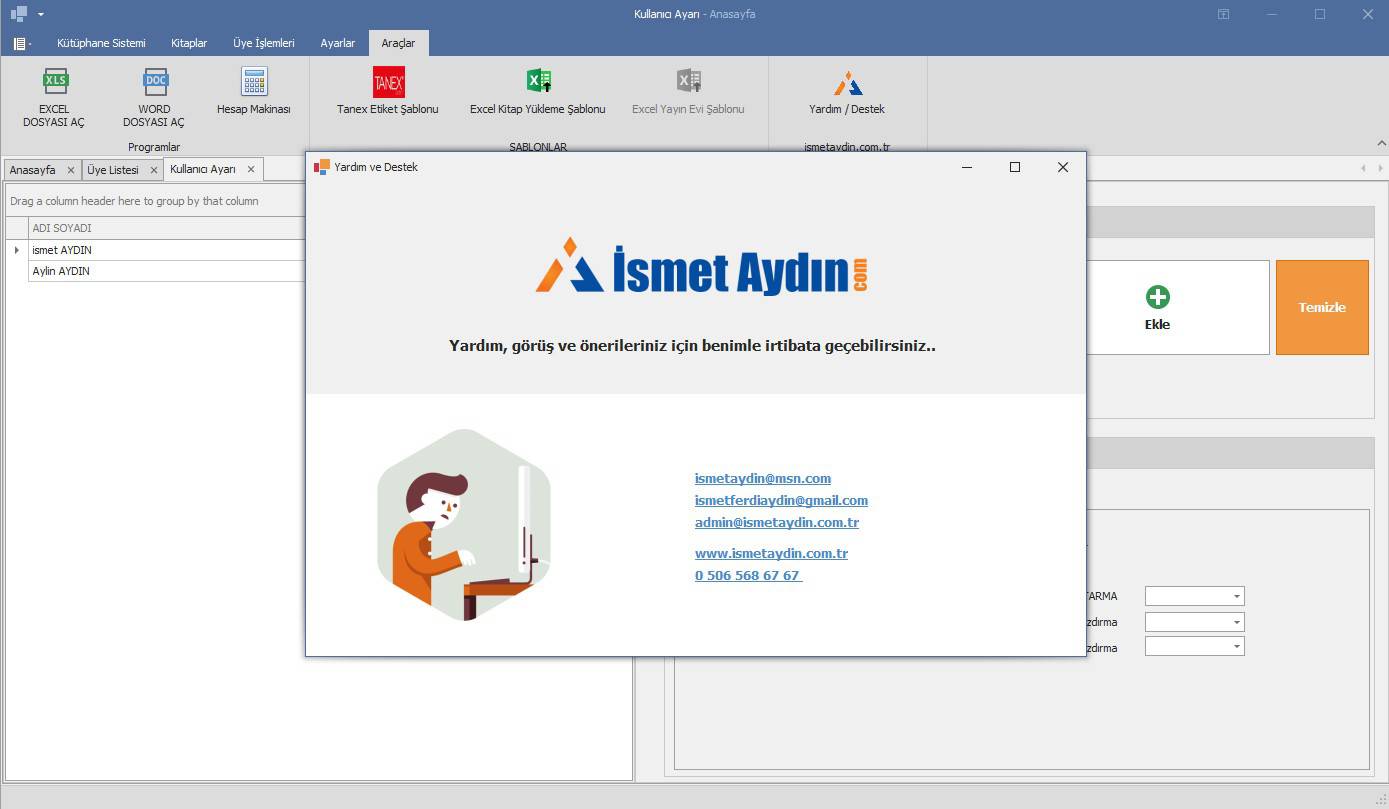
Task: Open application menu icon left of Kütüphane Sistemi
Action: [21, 43]
